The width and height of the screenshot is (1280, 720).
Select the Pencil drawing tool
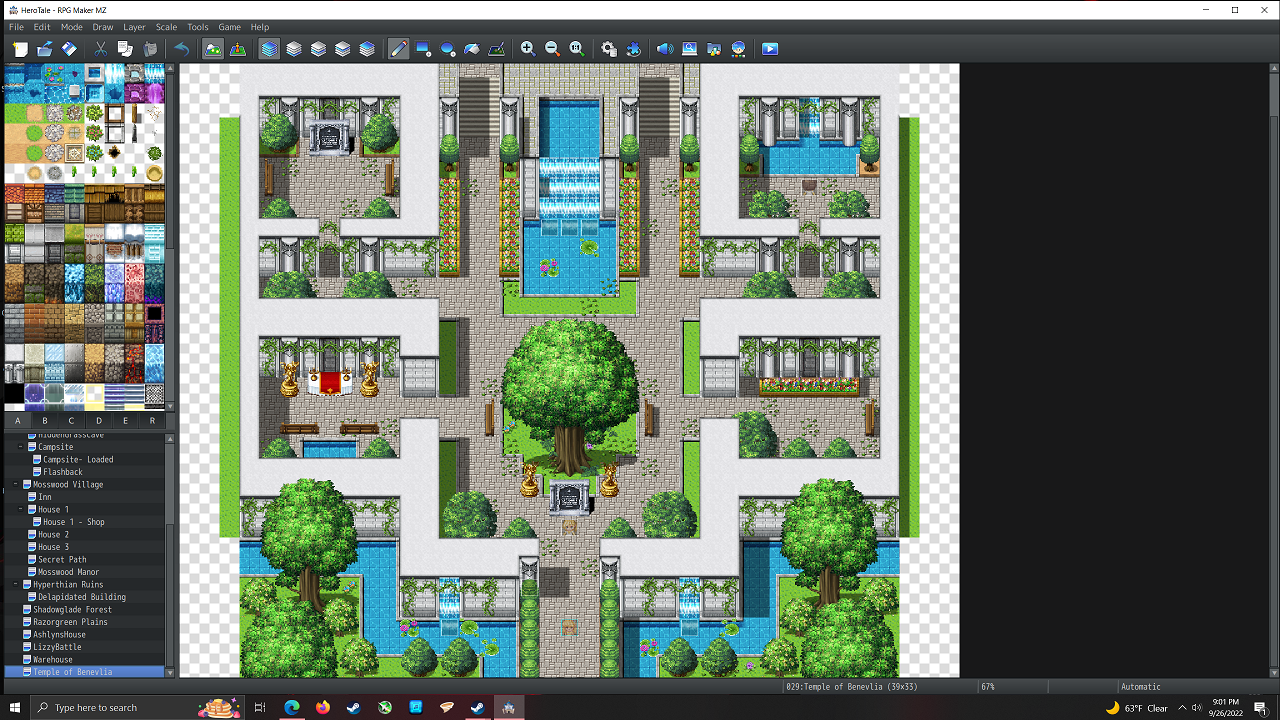(x=399, y=49)
